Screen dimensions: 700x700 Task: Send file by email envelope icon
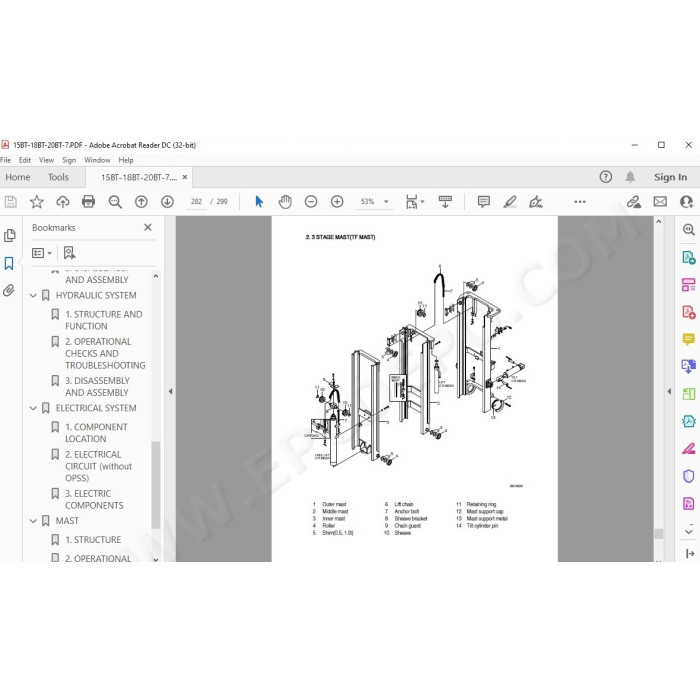pos(660,202)
